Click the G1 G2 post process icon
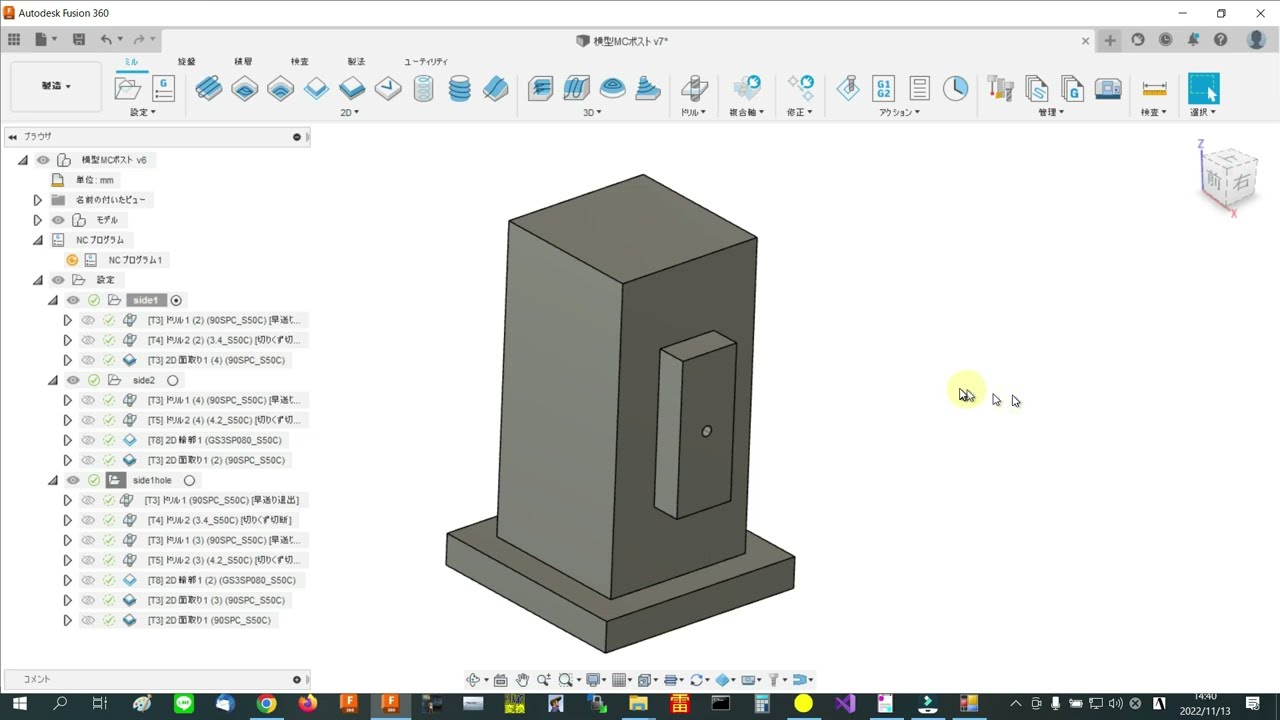Screen dimensions: 1280x720 click(x=883, y=88)
